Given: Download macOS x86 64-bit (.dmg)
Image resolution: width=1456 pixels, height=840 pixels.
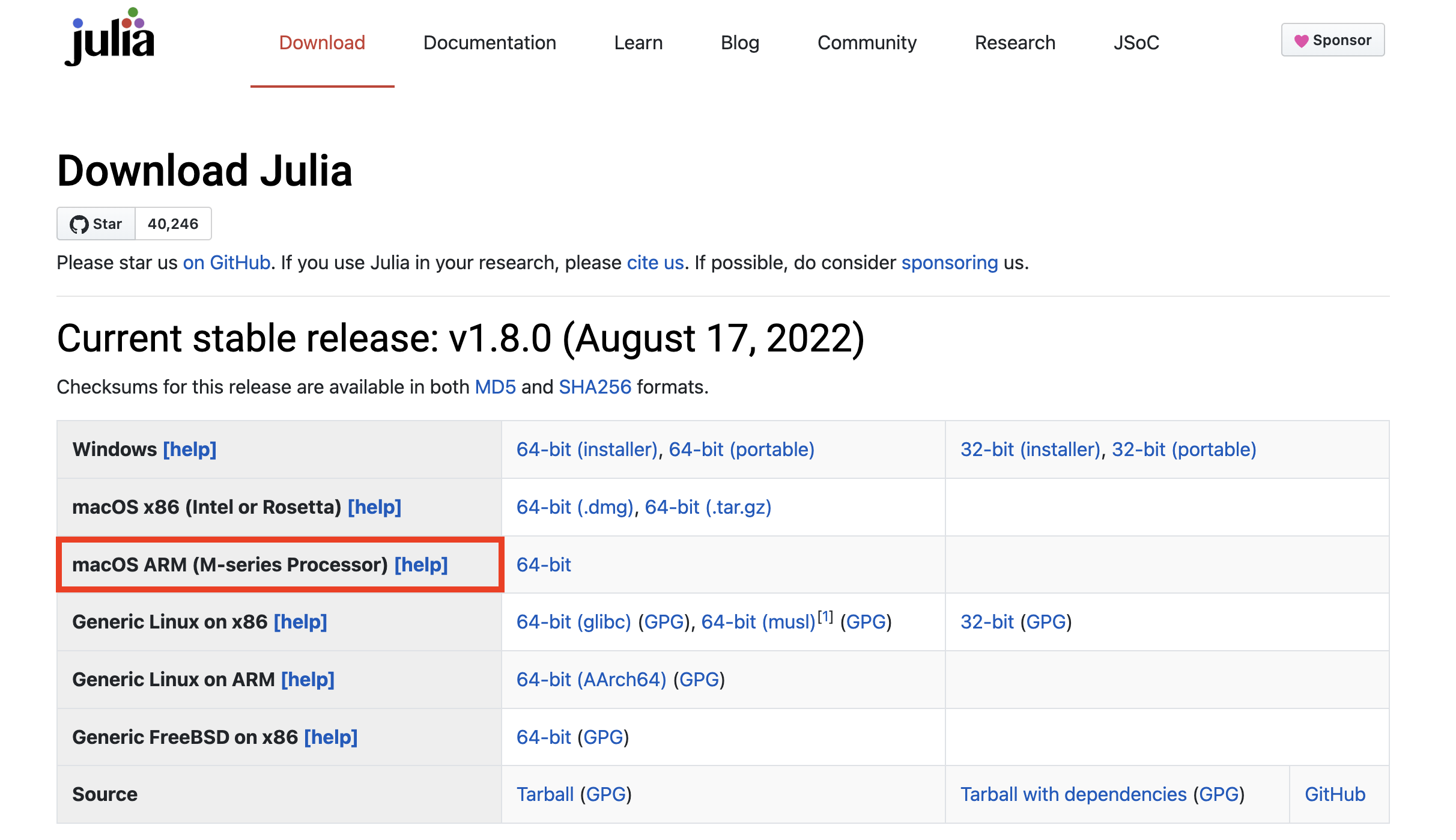Looking at the screenshot, I should (575, 507).
